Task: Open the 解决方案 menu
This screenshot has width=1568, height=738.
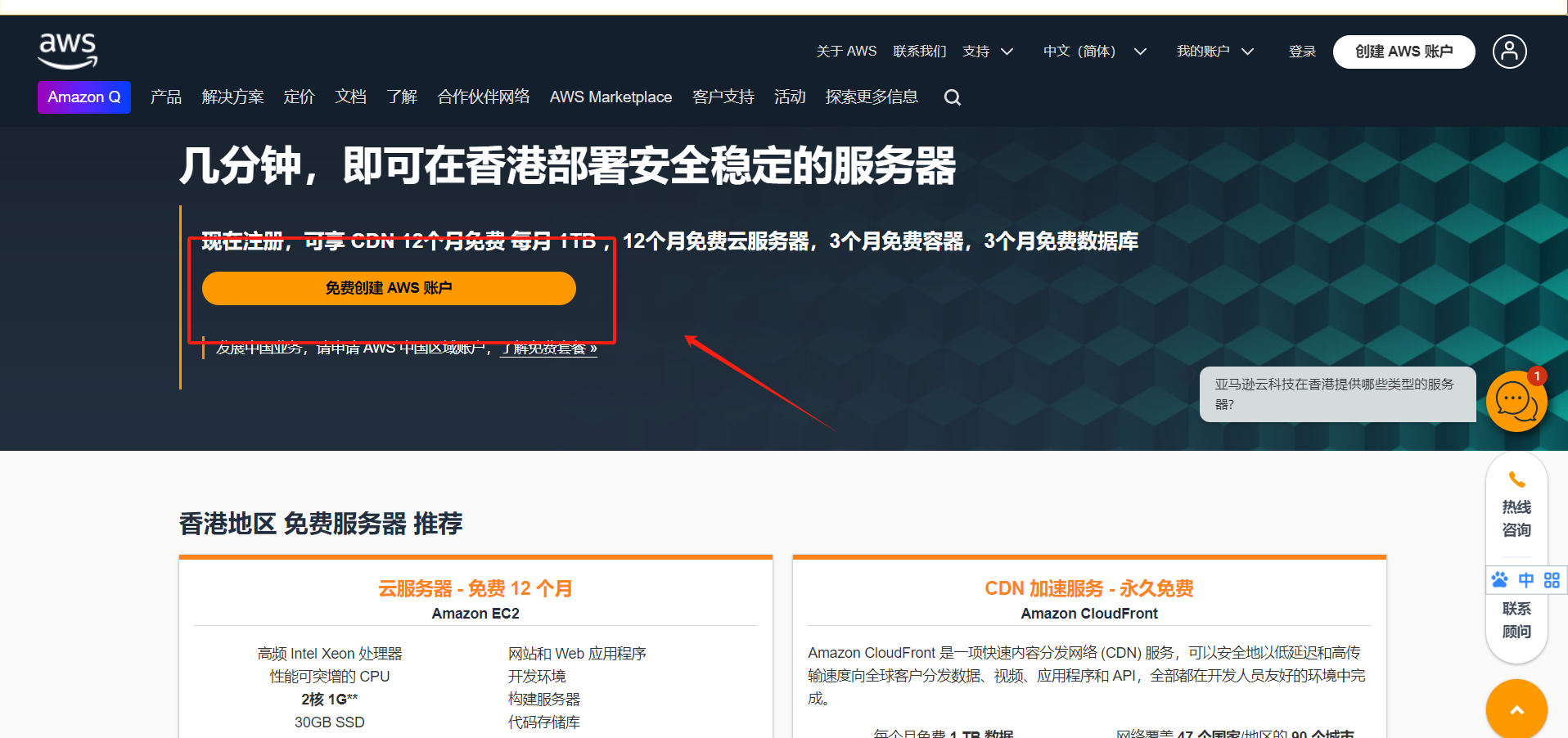Action: coord(232,97)
